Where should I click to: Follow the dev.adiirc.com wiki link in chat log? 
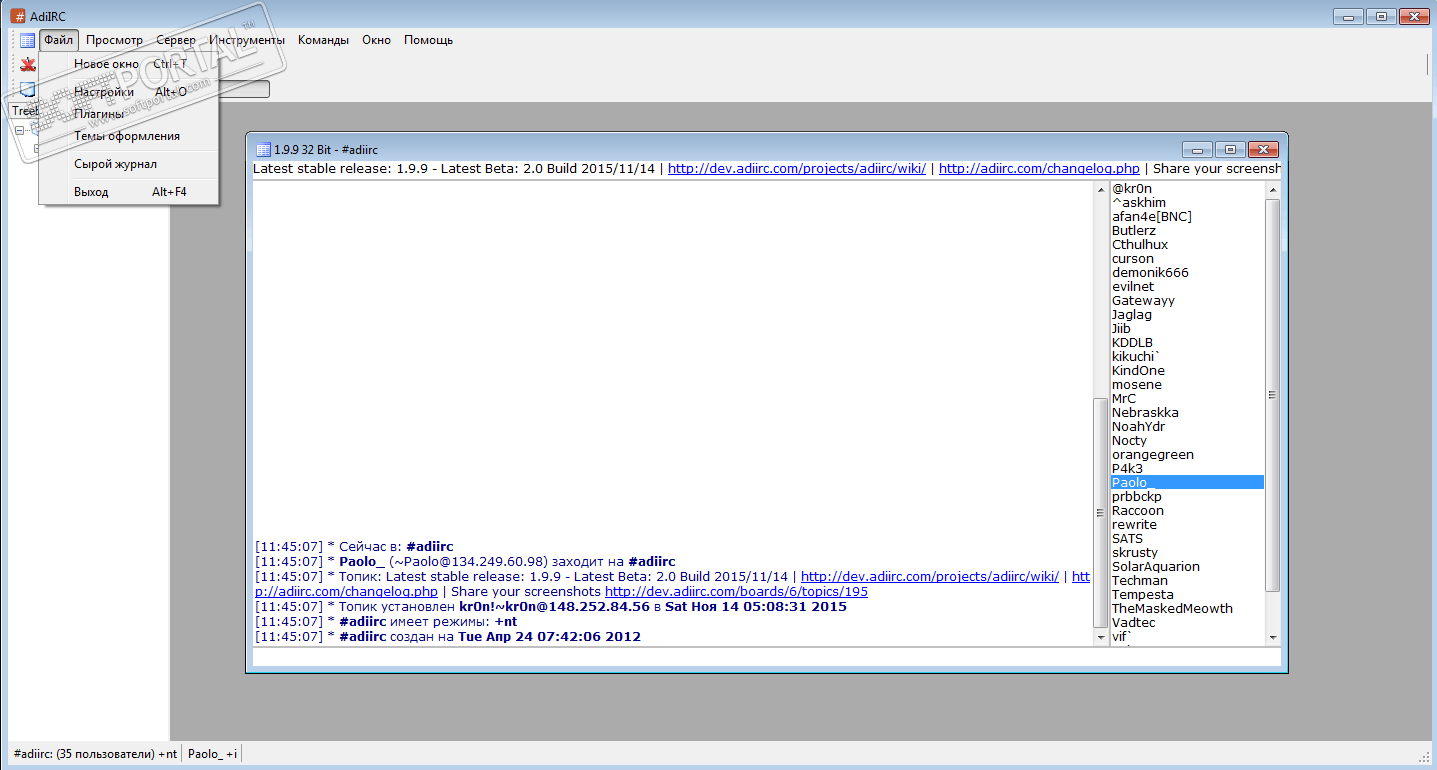pos(930,577)
